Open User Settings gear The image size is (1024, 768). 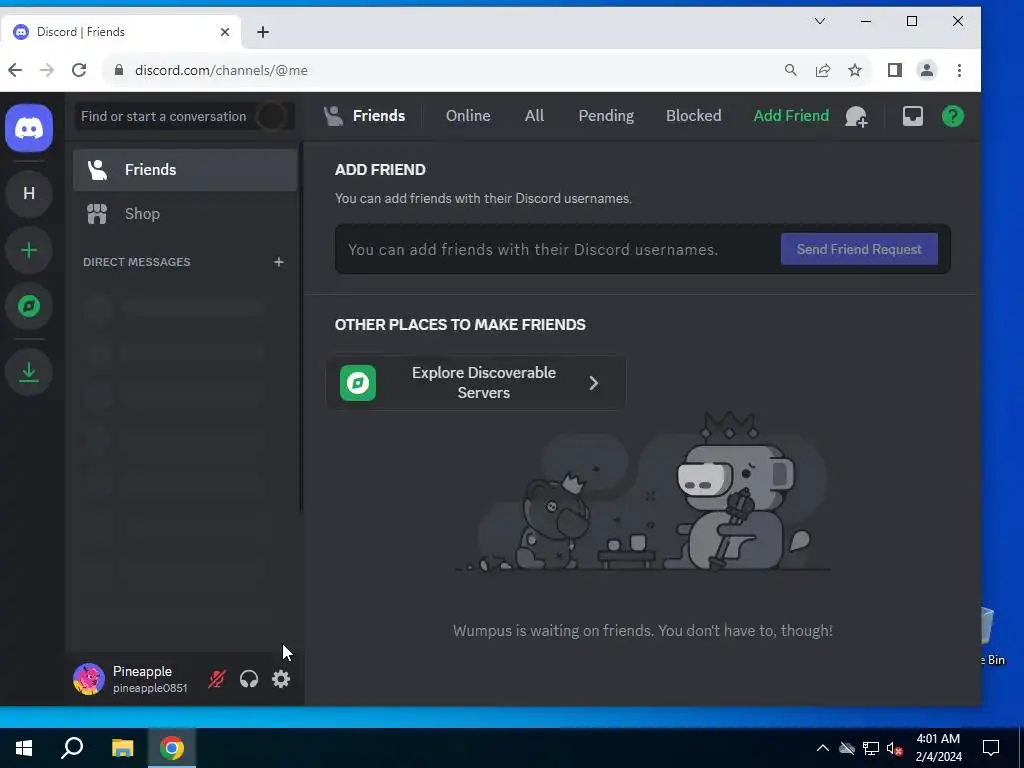(281, 679)
